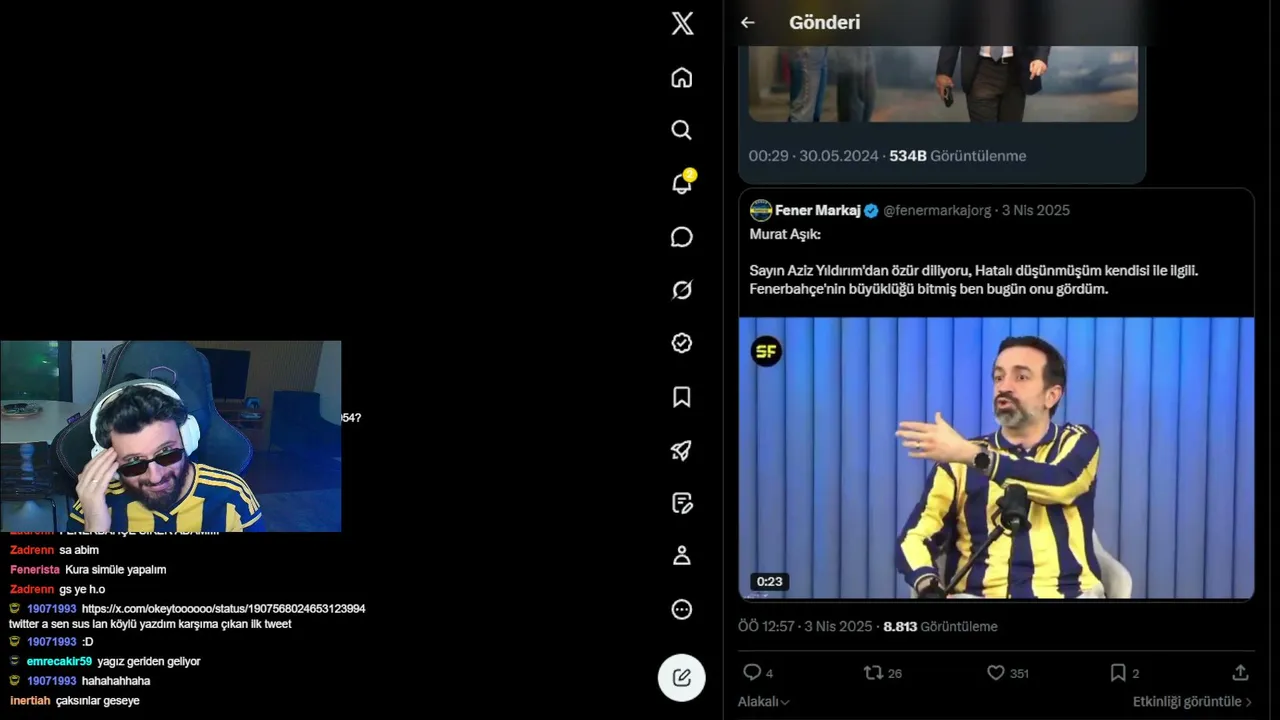Viewport: 1280px width, 720px height.
Task: Open the Fener Markaj account name
Action: [818, 210]
